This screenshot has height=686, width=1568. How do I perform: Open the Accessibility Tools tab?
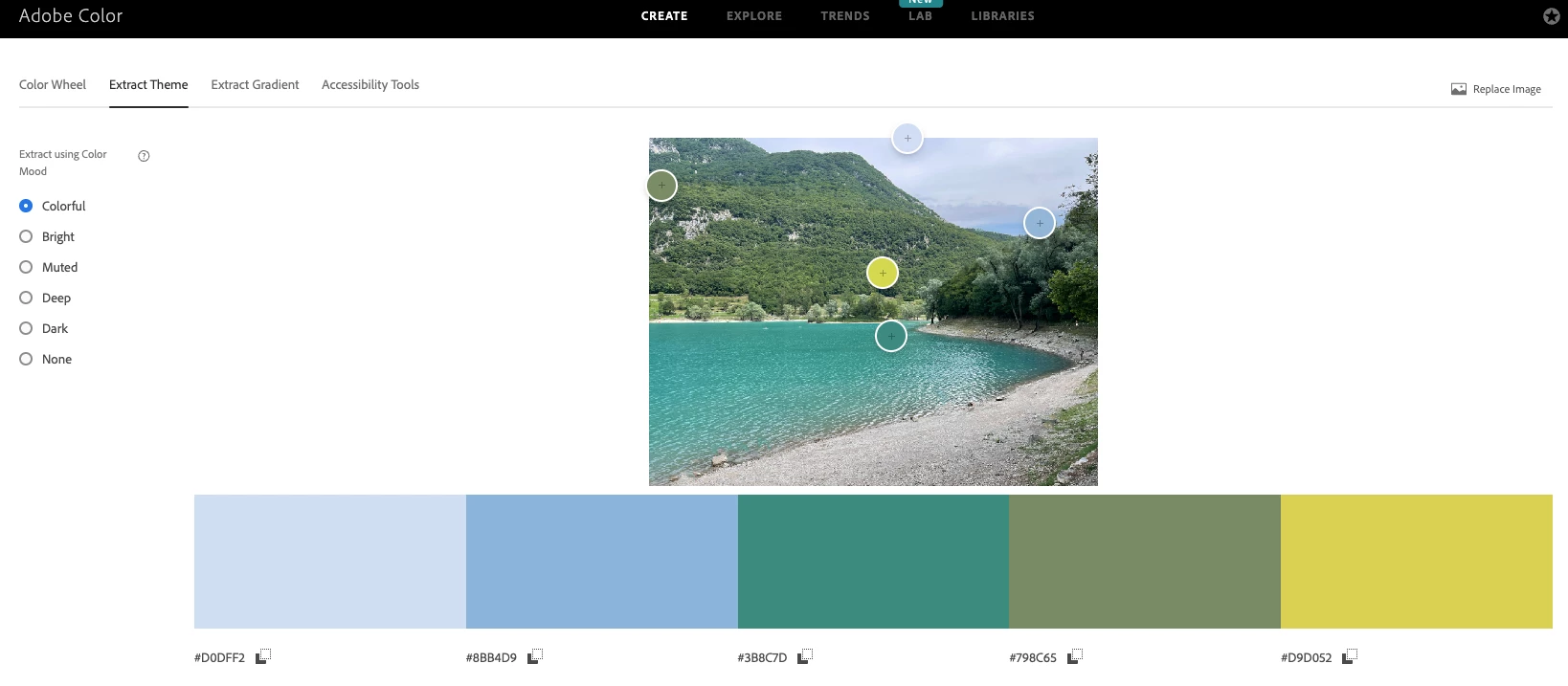click(370, 84)
